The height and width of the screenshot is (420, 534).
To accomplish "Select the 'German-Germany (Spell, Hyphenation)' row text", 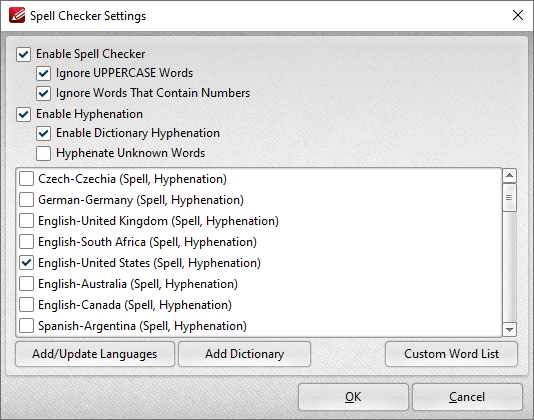I will [x=141, y=200].
